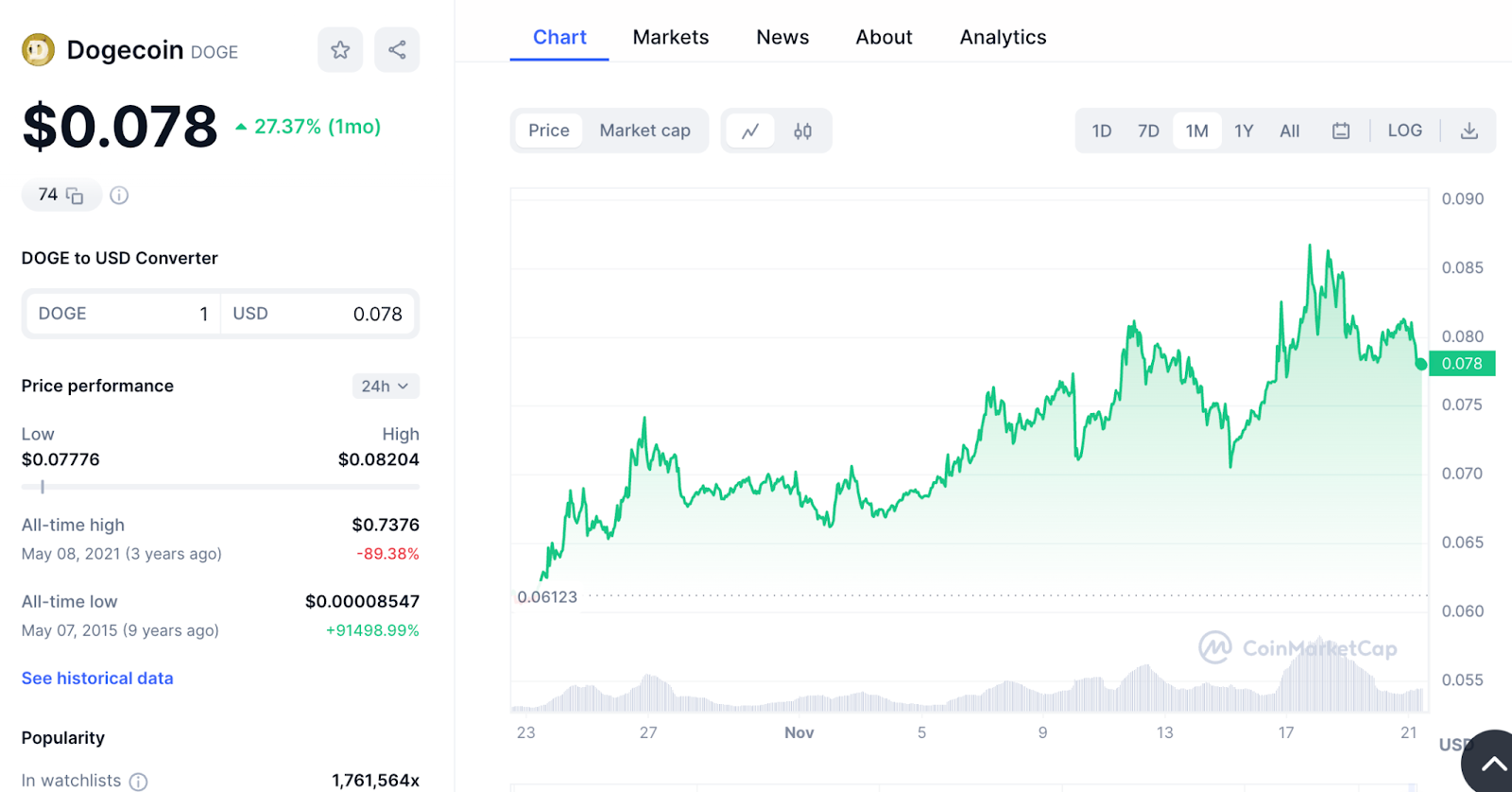Switch to candlestick chart view

pos(802,131)
